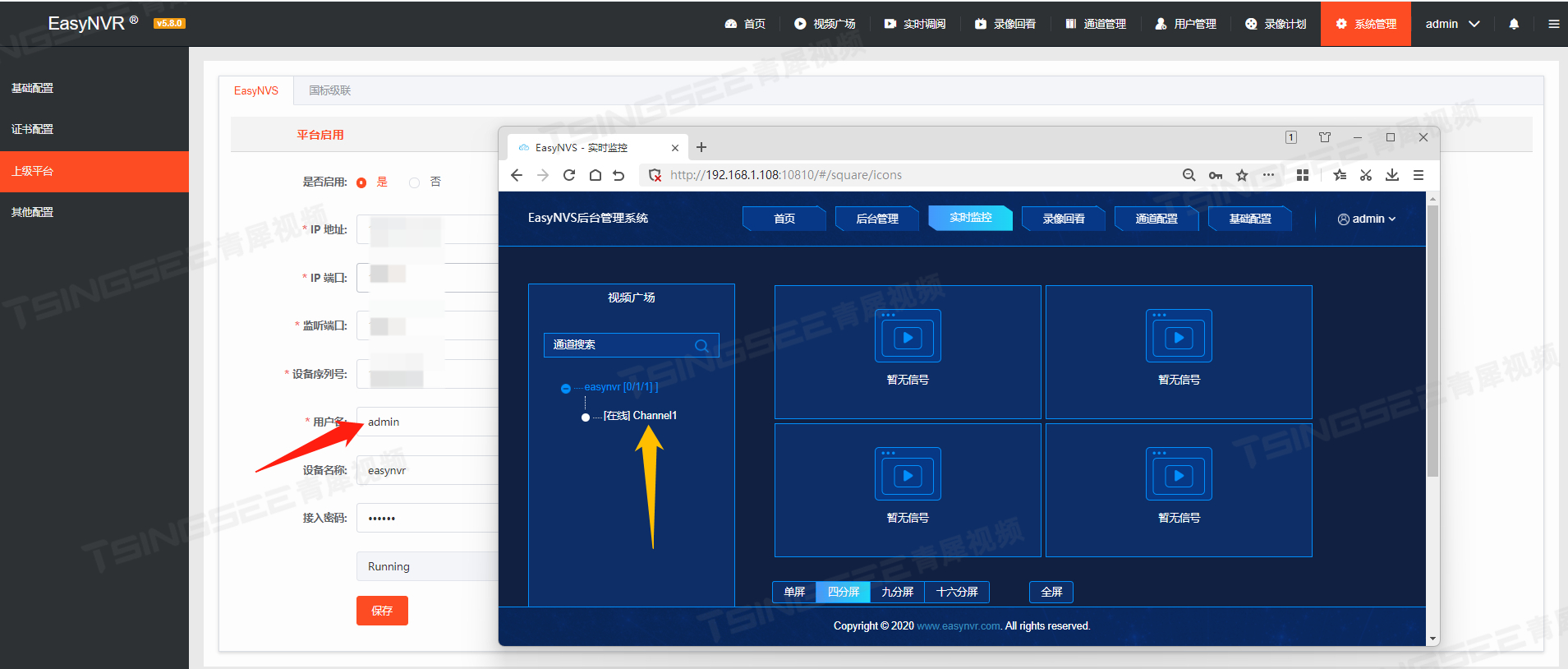Switch layout to 四分屏

[x=844, y=592]
